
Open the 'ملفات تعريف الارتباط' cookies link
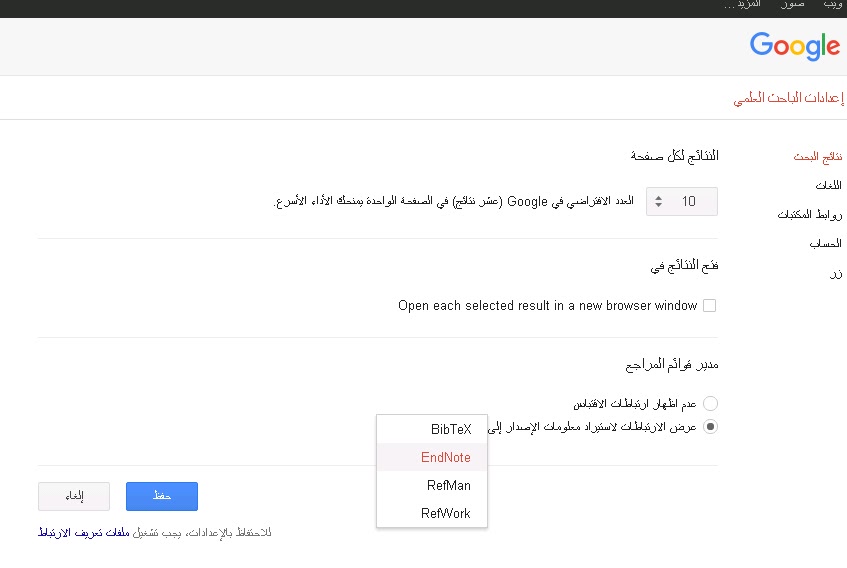coord(84,532)
